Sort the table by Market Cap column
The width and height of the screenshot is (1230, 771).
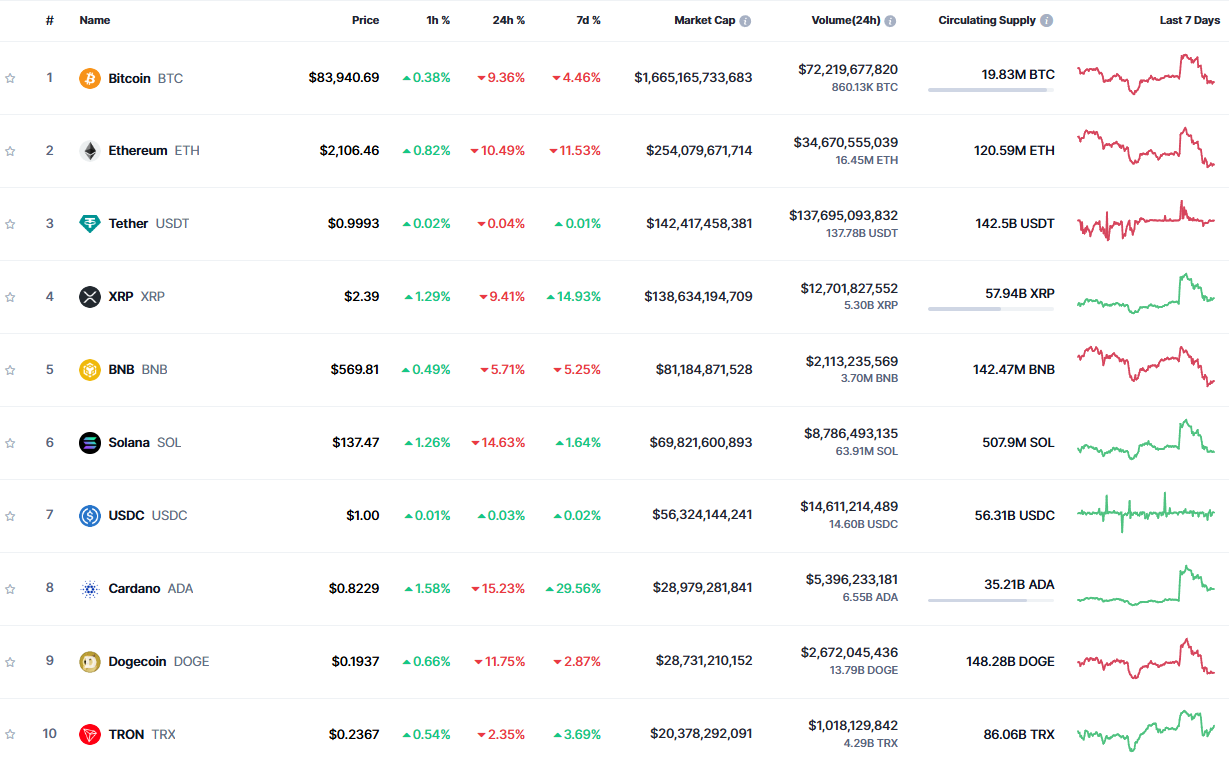tap(704, 20)
